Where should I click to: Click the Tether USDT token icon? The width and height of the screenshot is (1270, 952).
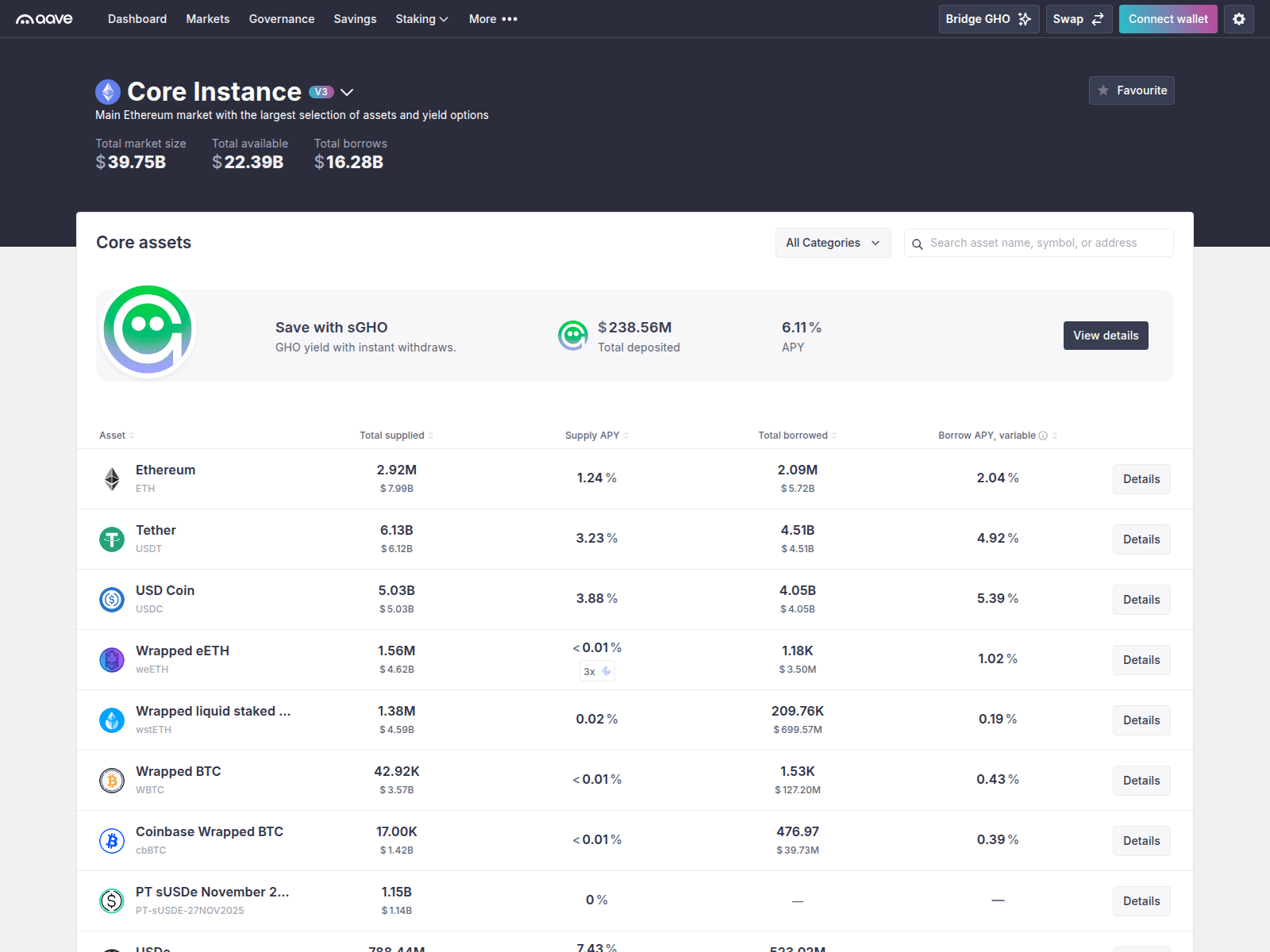[111, 539]
